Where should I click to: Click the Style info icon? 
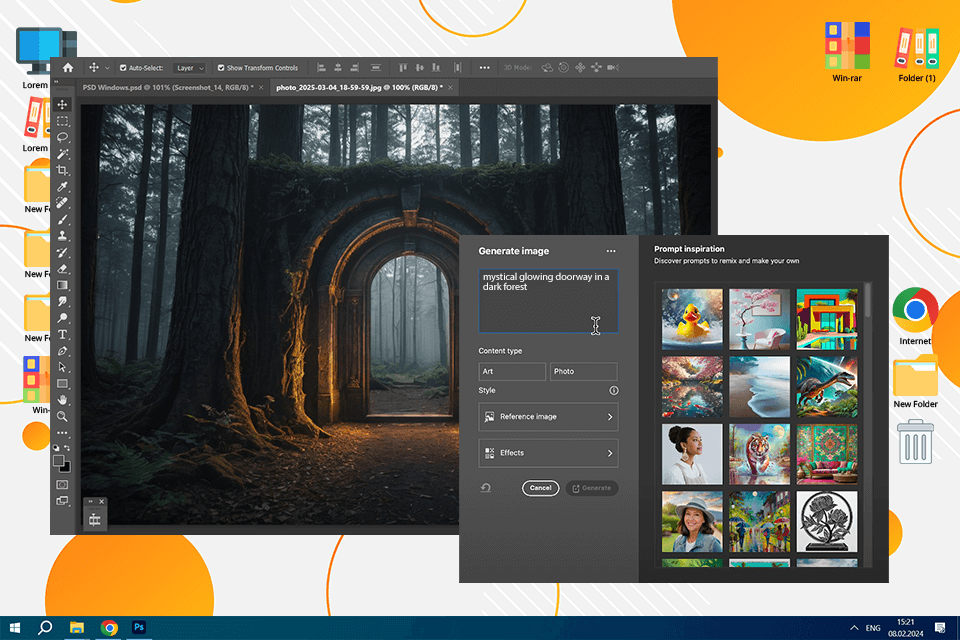[x=613, y=391]
